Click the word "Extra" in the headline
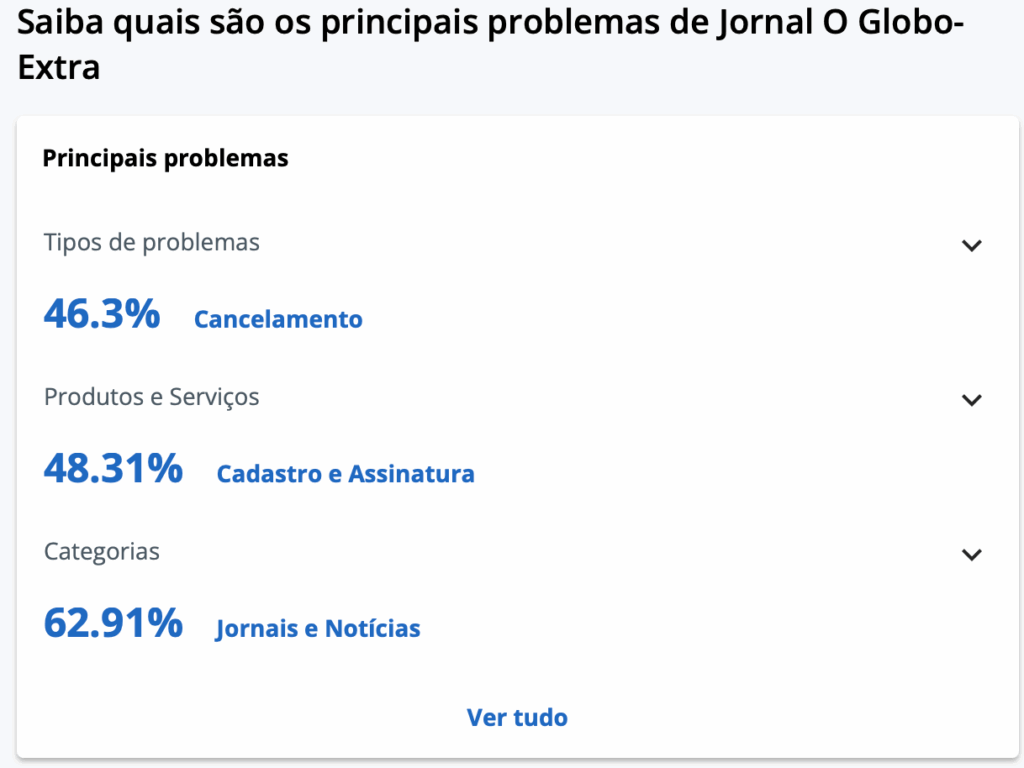1024x768 pixels. pos(59,68)
